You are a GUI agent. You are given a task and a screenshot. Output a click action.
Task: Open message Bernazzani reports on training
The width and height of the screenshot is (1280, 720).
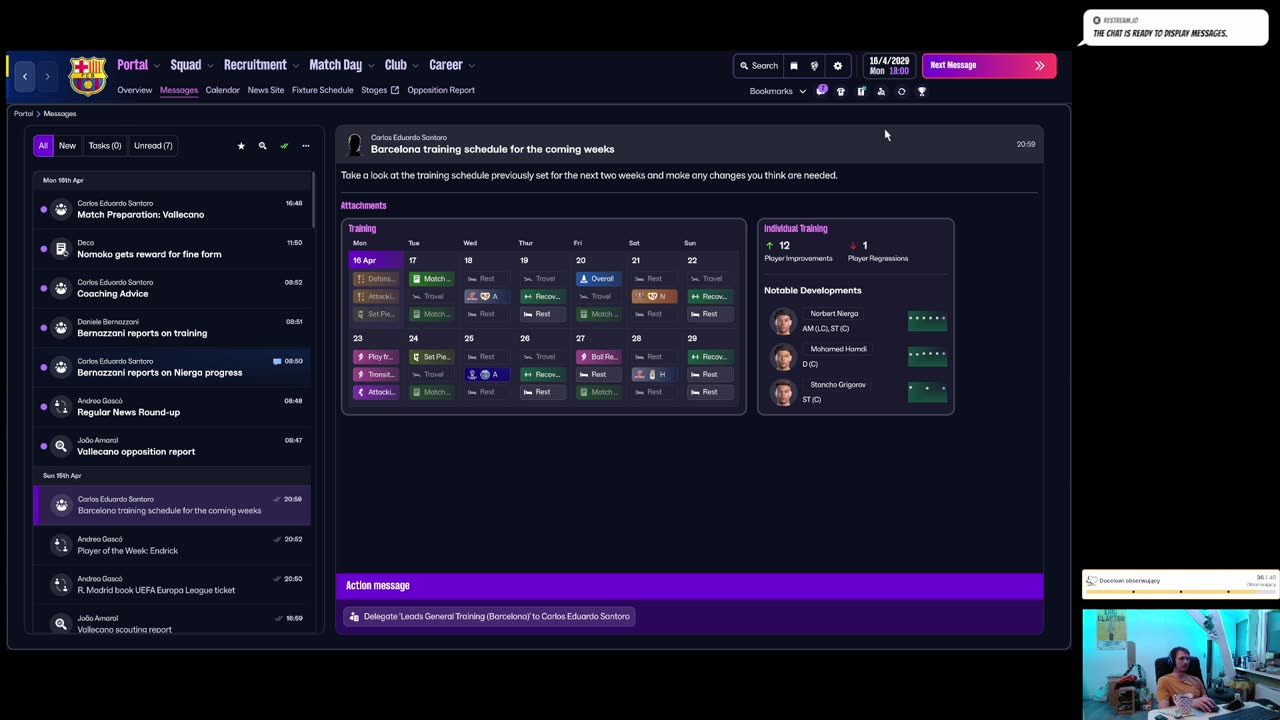point(172,327)
